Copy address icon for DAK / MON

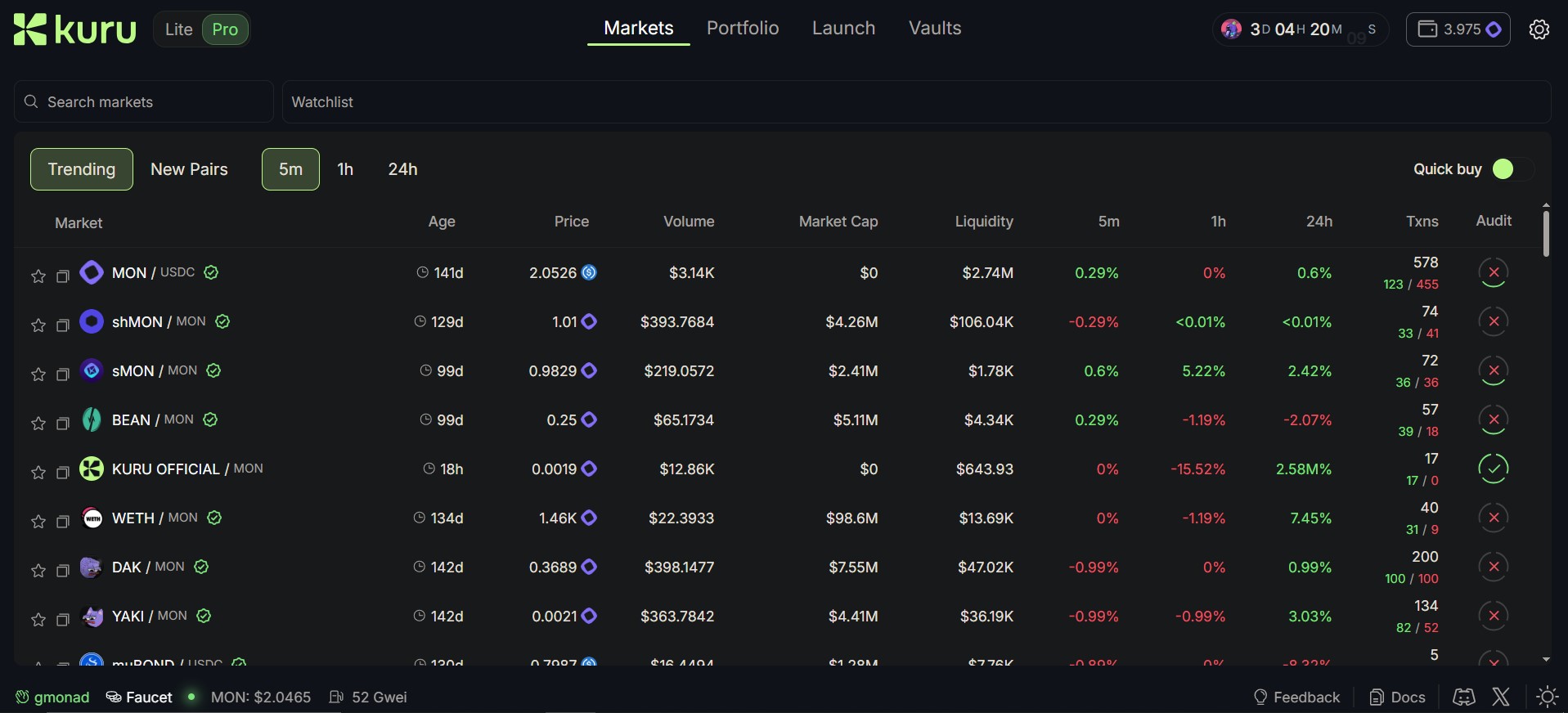click(x=62, y=571)
